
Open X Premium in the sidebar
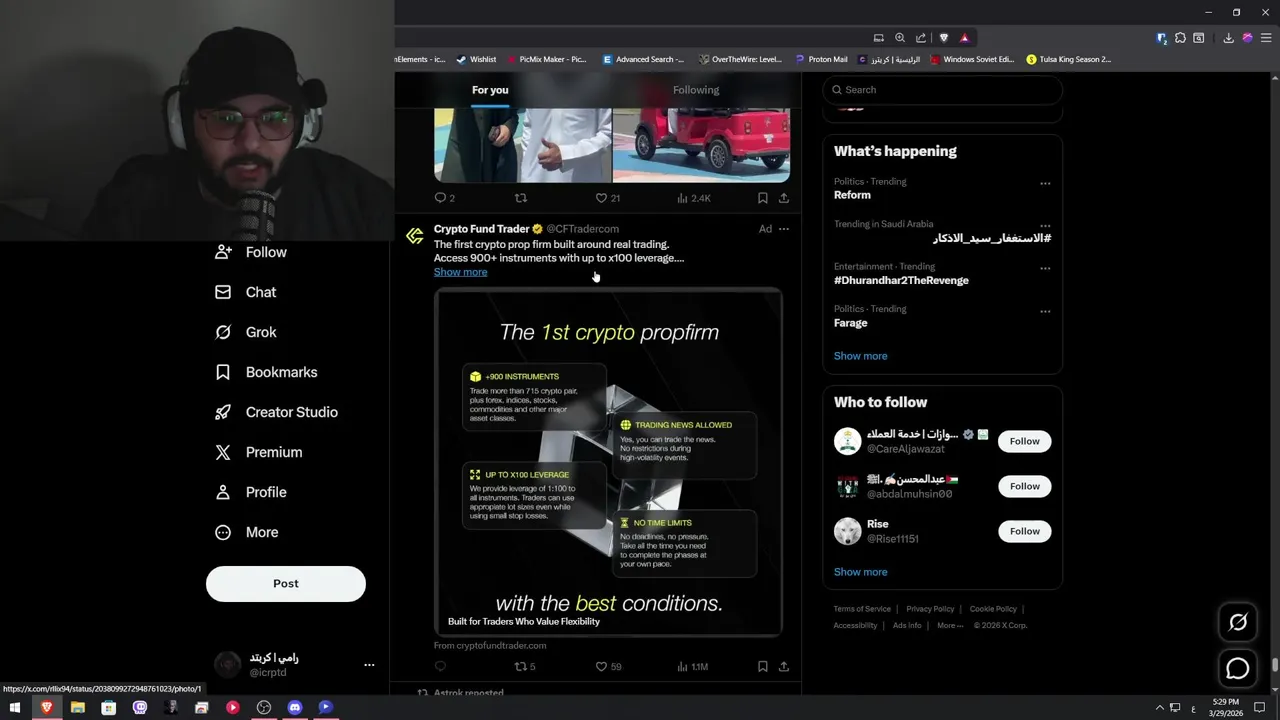[258, 452]
